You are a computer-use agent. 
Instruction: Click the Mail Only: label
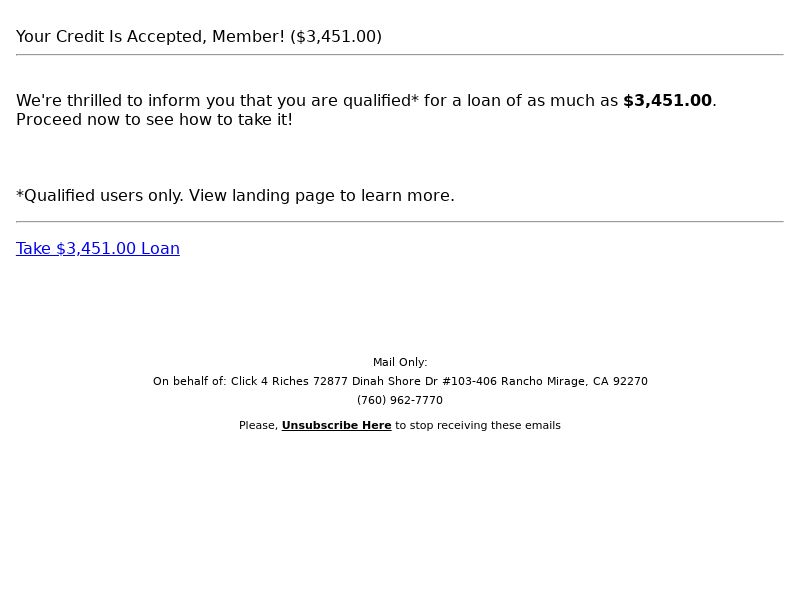(400, 362)
